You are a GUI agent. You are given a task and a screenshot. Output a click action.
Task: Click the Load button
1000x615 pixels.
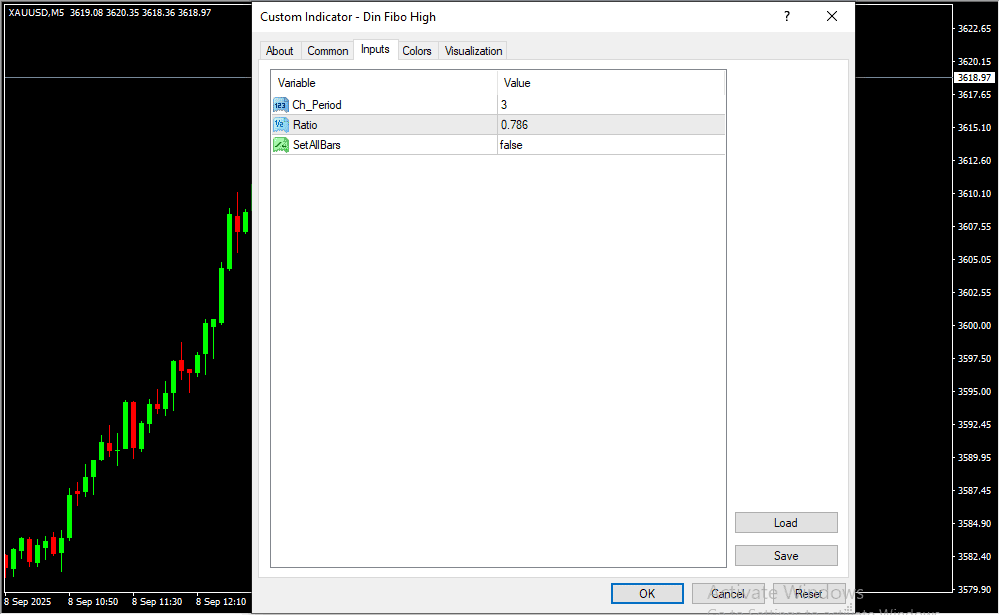pyautogui.click(x=786, y=523)
